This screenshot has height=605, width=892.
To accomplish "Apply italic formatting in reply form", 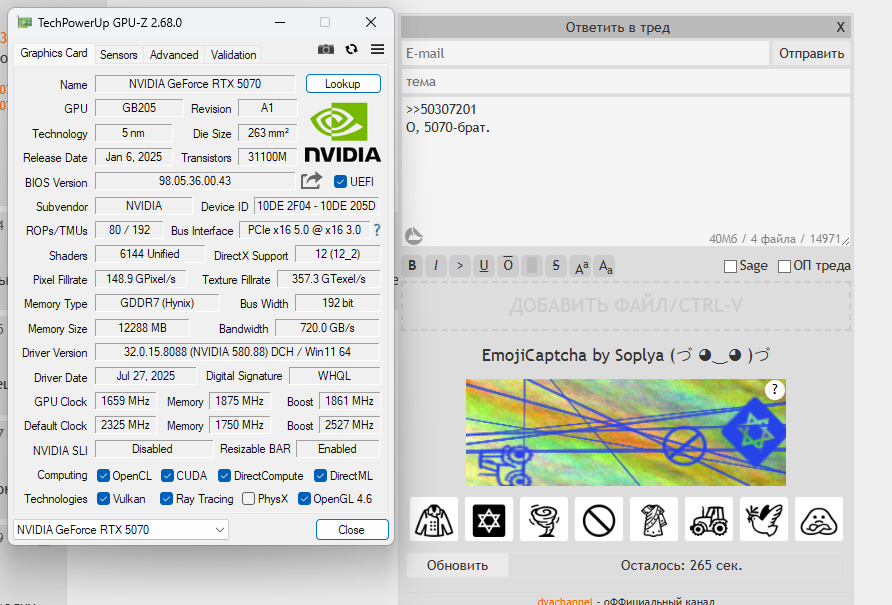I will coord(436,266).
